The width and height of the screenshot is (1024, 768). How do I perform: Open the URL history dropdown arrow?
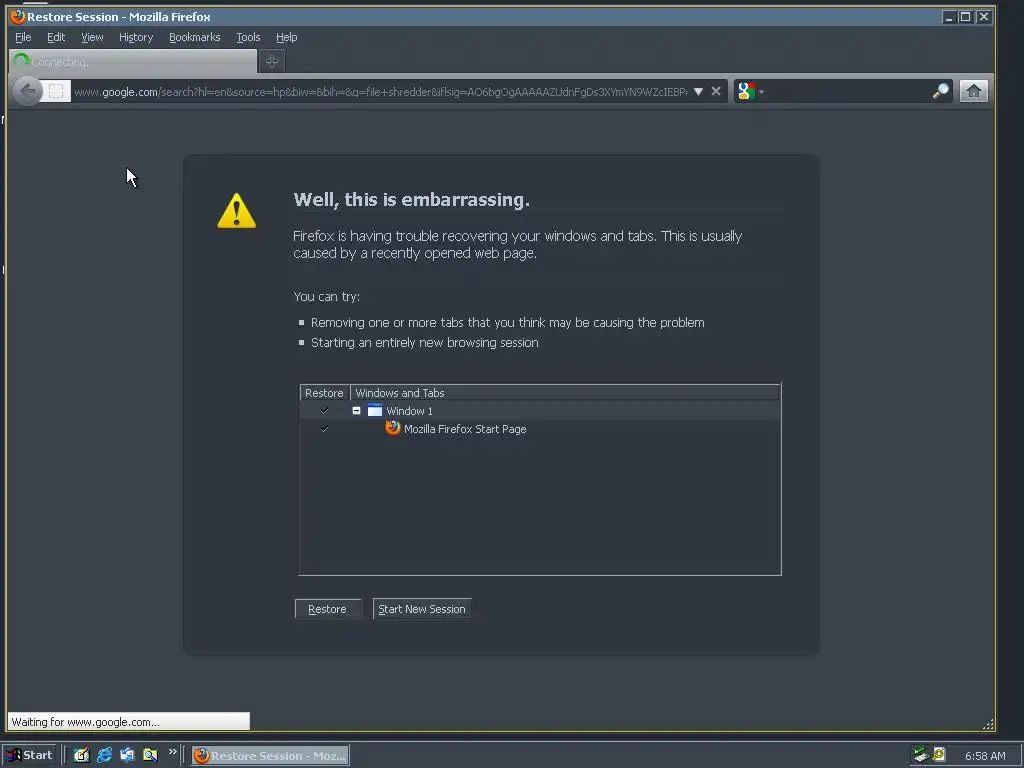tap(698, 91)
